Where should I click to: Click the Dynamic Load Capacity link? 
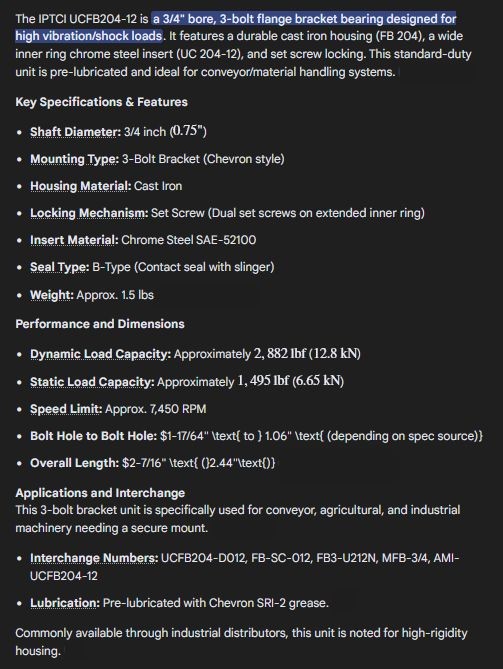pyautogui.click(x=100, y=354)
